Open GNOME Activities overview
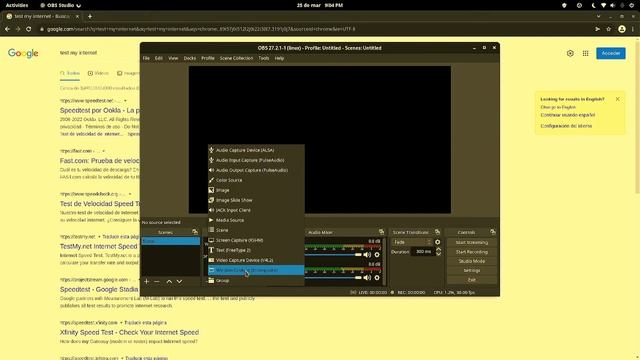 pyautogui.click(x=17, y=5)
